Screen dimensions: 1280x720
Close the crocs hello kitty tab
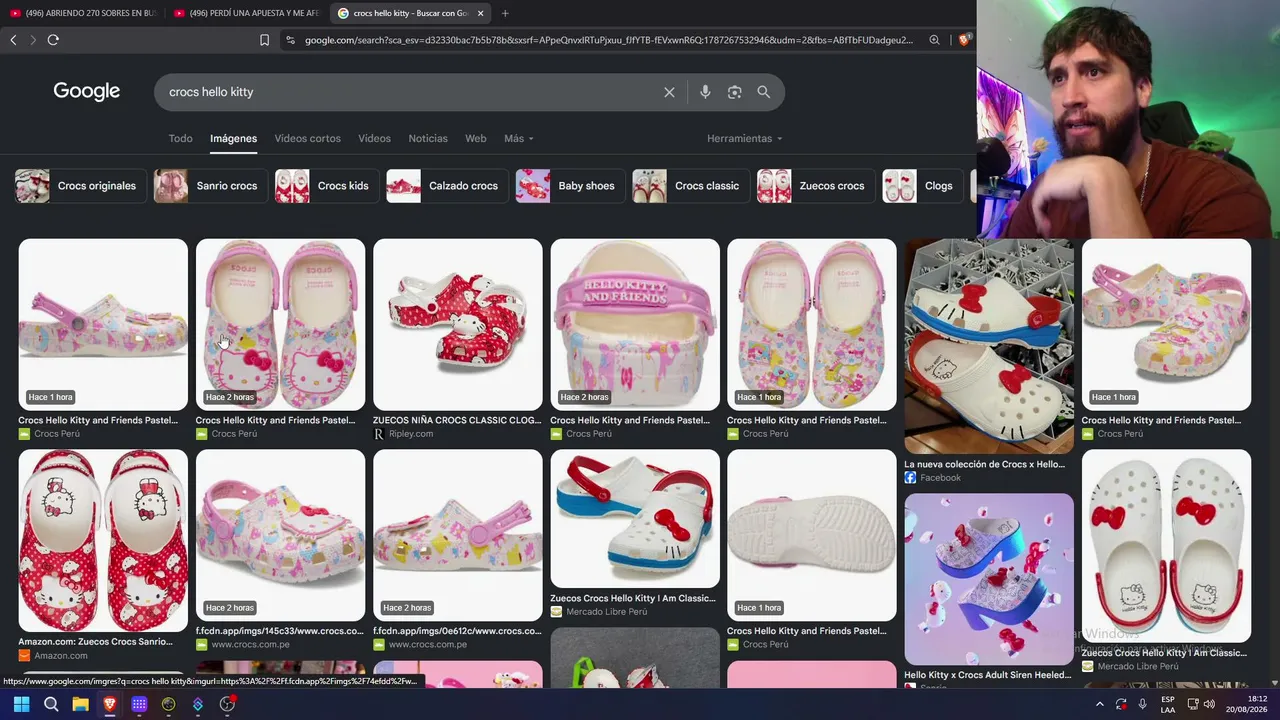481,13
